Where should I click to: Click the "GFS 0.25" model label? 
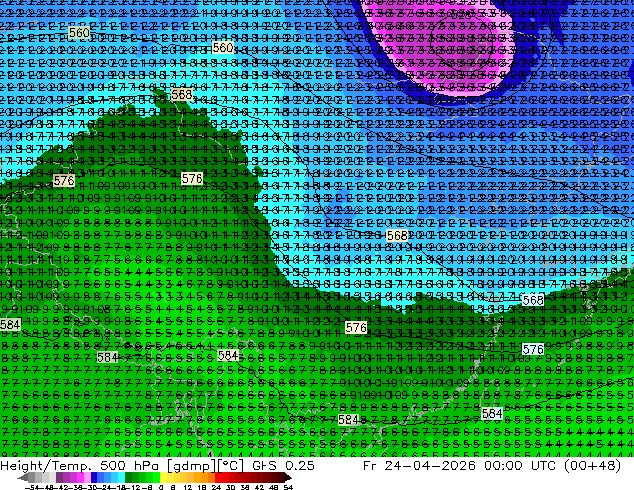coord(283,466)
